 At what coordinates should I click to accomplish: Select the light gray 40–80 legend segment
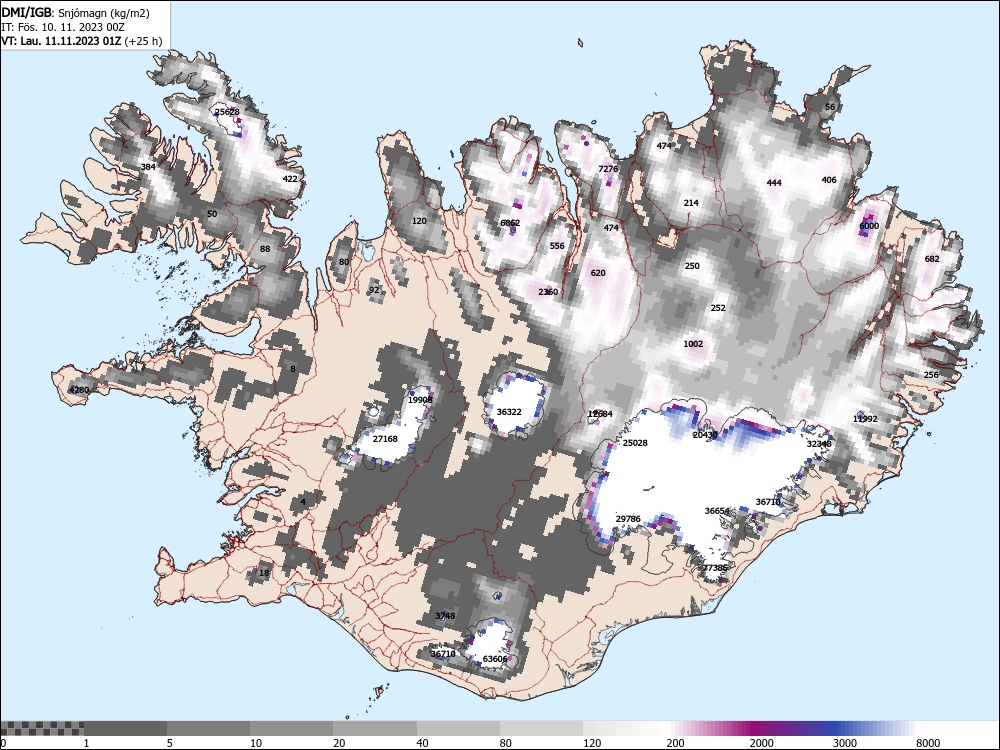pyautogui.click(x=459, y=728)
